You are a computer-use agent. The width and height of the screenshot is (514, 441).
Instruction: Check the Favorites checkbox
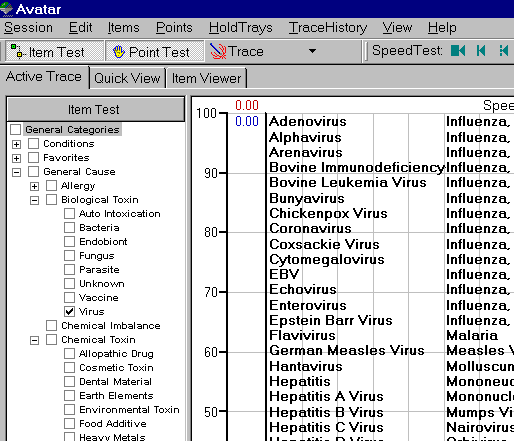click(x=33, y=157)
